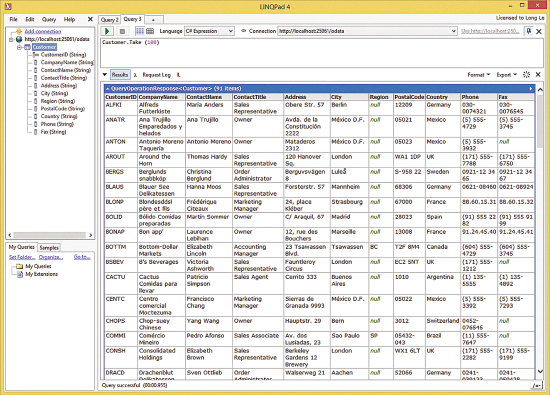550x395 pixels.
Task: Click the CompanyName column header in results
Action: 161,97
